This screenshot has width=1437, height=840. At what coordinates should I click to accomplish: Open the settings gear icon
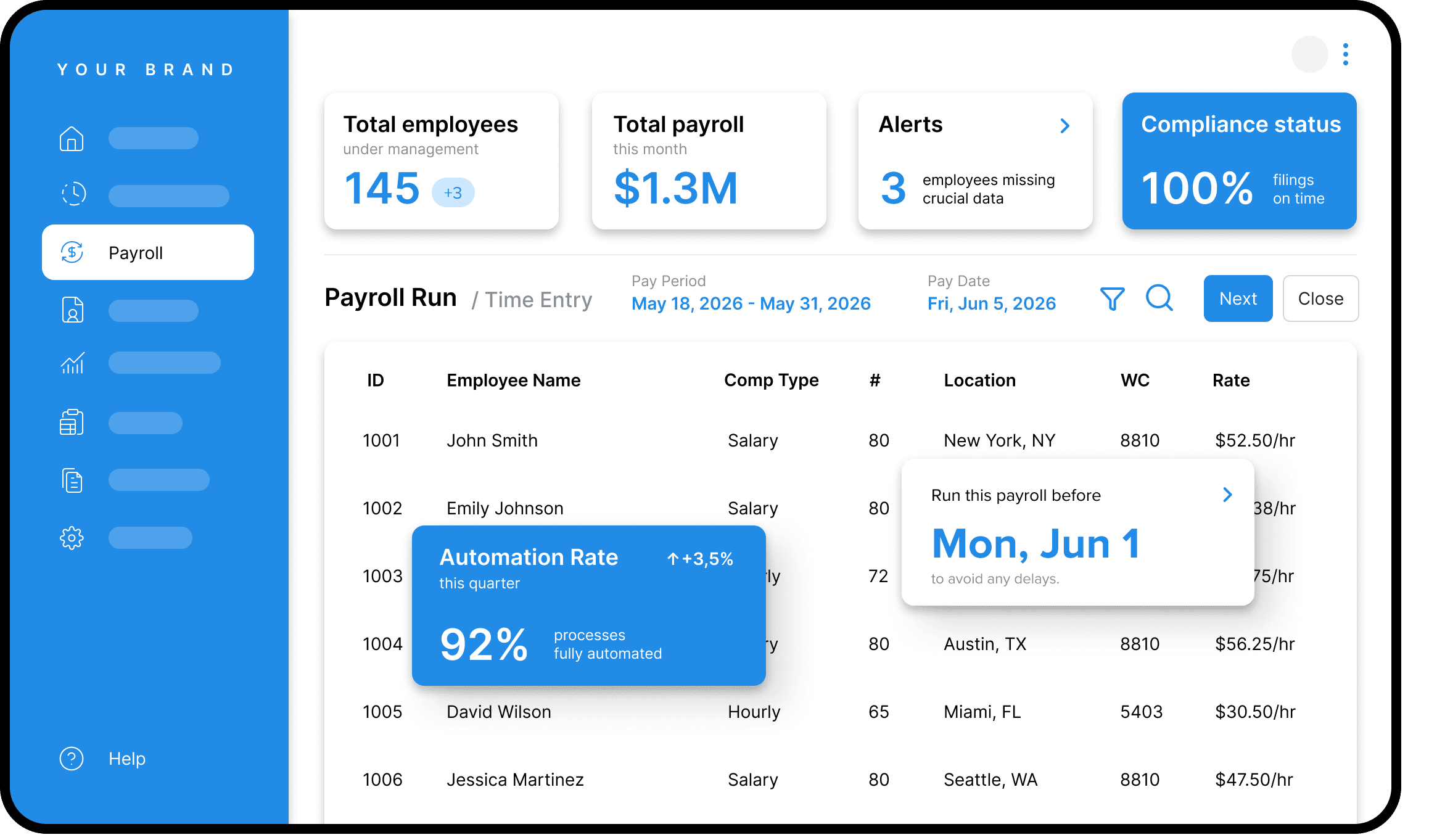point(72,538)
